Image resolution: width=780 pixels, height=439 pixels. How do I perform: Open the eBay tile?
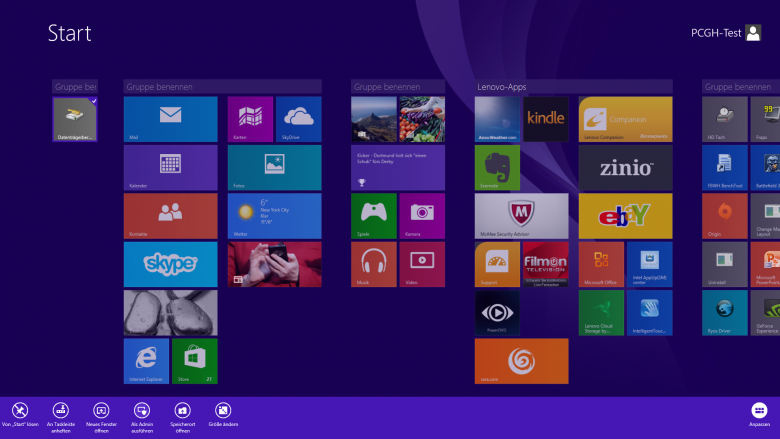[x=625, y=216]
